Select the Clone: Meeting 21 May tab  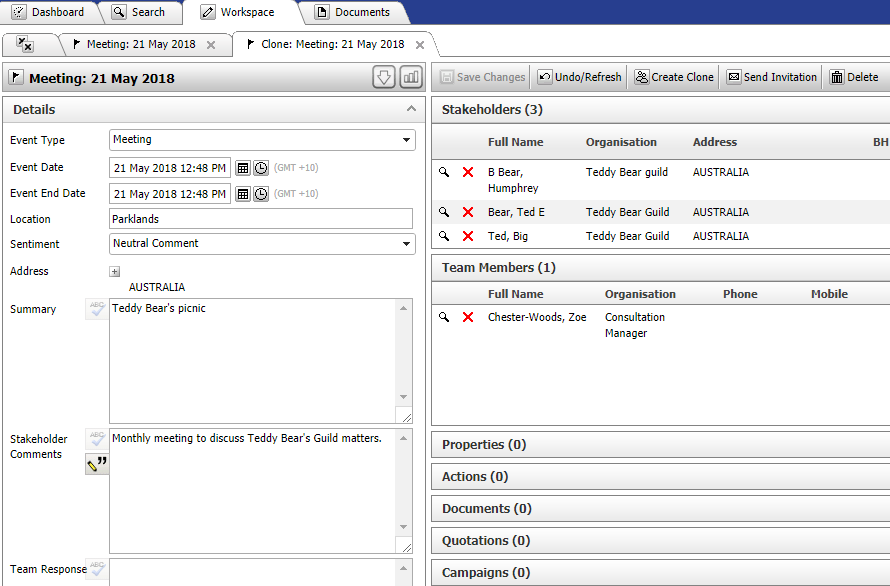point(333,44)
